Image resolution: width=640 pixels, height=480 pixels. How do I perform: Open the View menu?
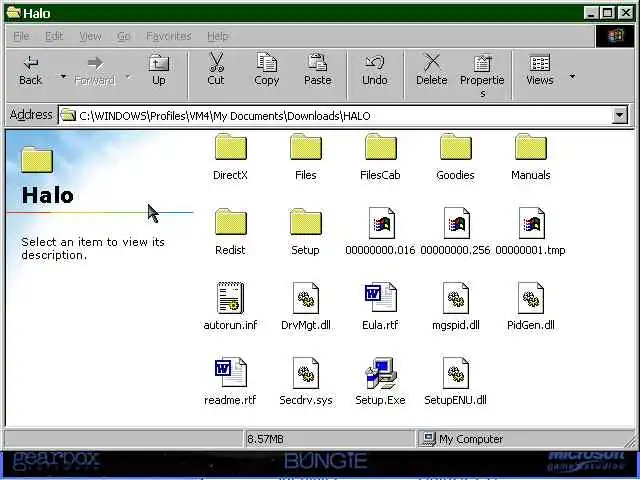click(x=90, y=36)
